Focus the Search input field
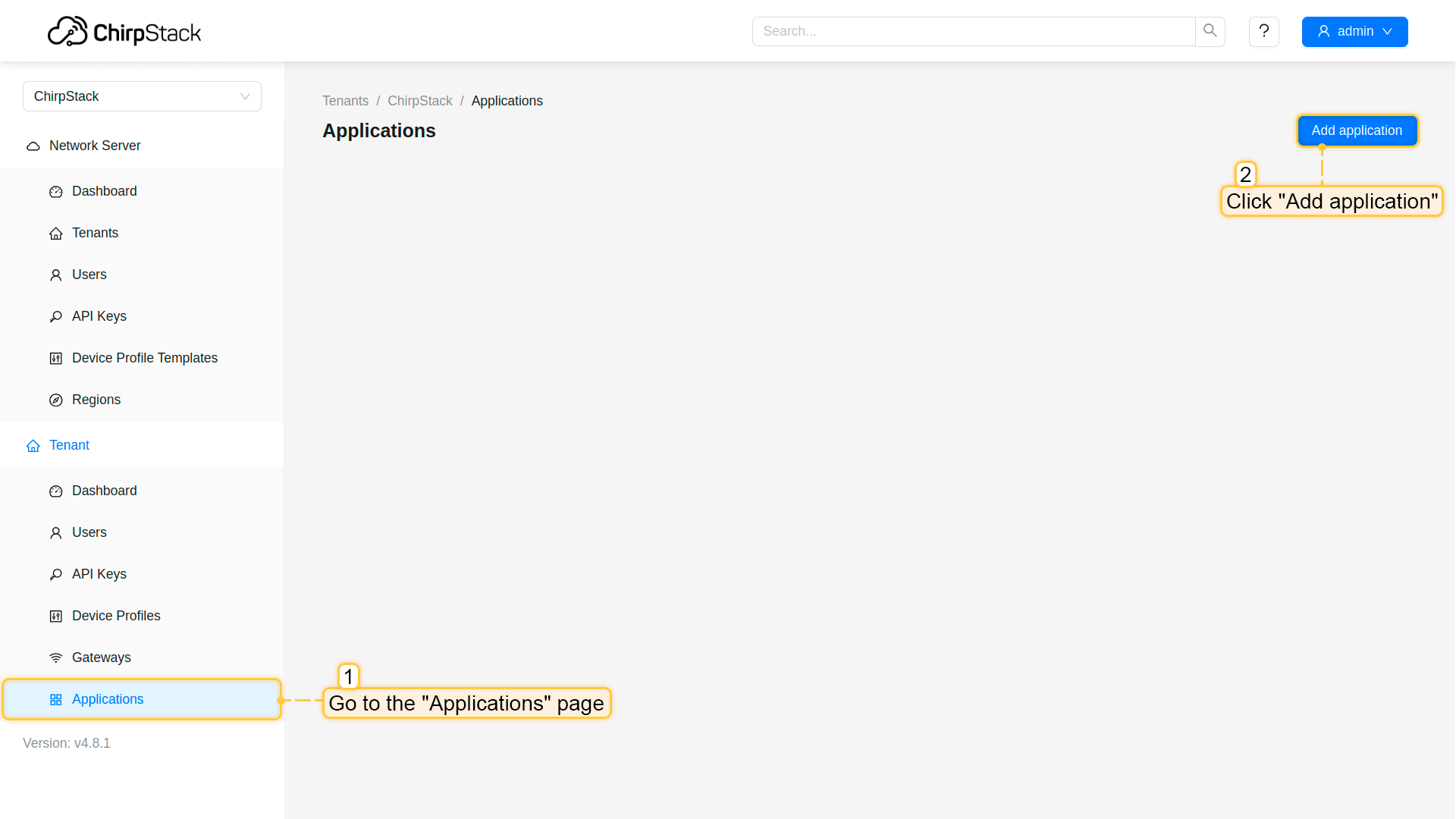The image size is (1456, 819). click(x=973, y=31)
